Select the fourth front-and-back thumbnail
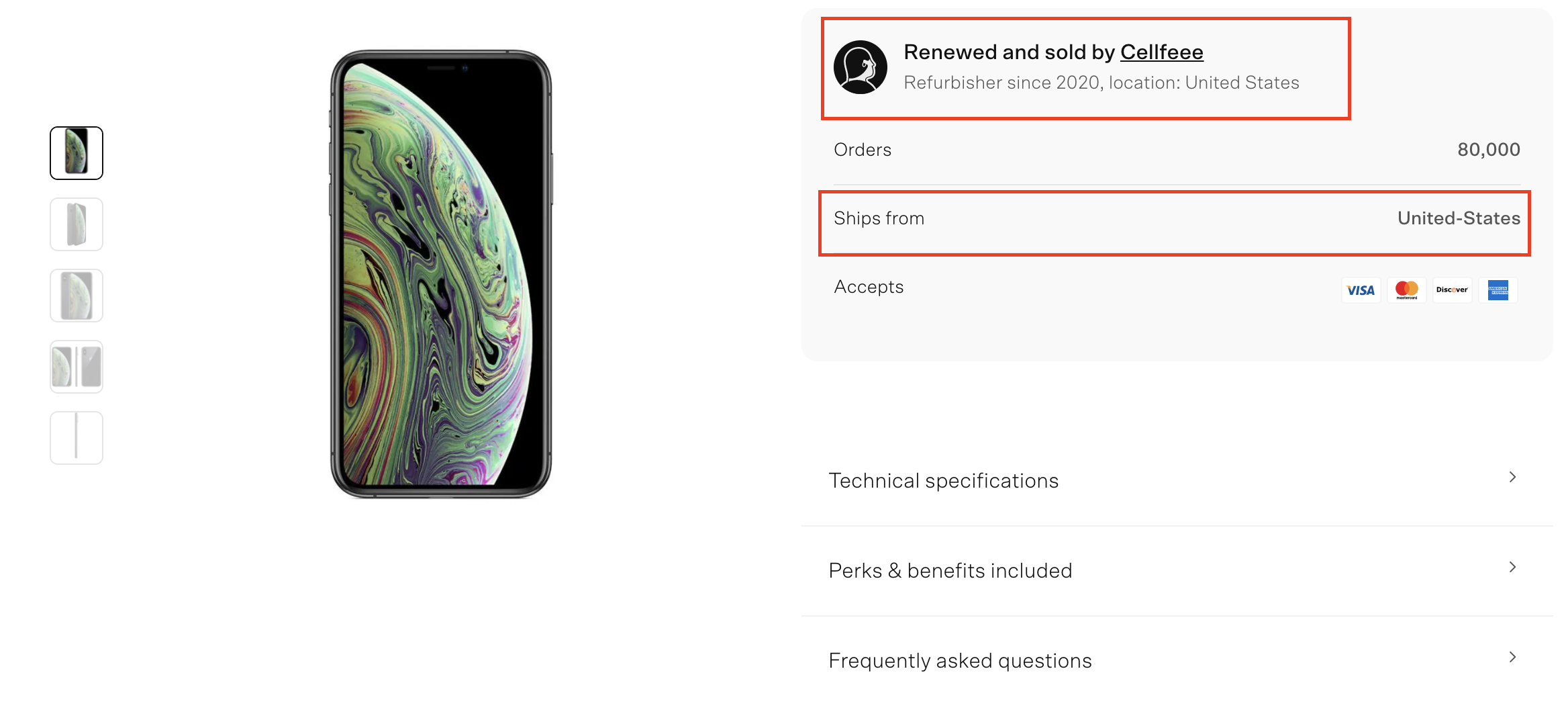This screenshot has height=712, width=1568. point(77,367)
